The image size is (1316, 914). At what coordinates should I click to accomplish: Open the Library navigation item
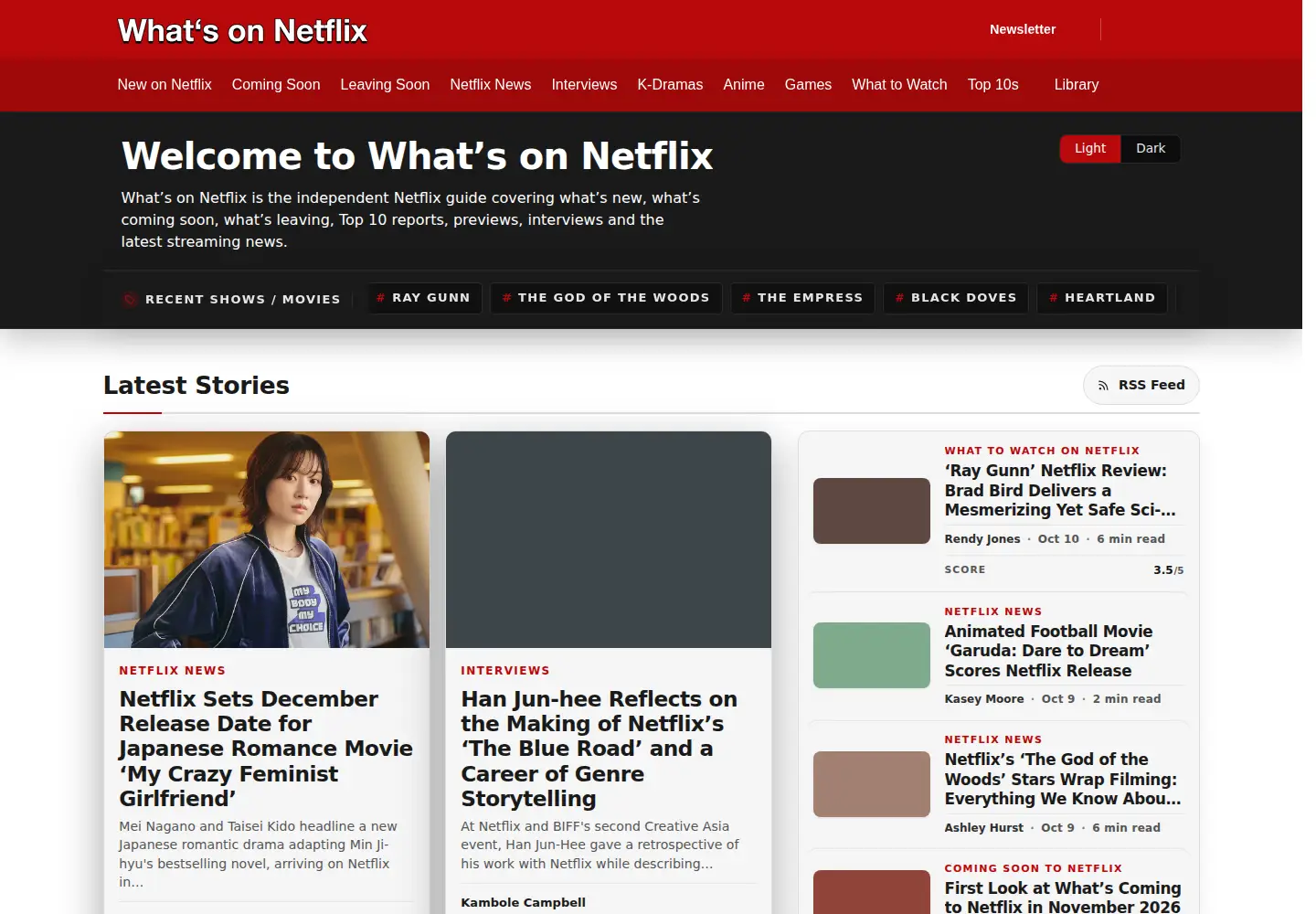[1077, 84]
